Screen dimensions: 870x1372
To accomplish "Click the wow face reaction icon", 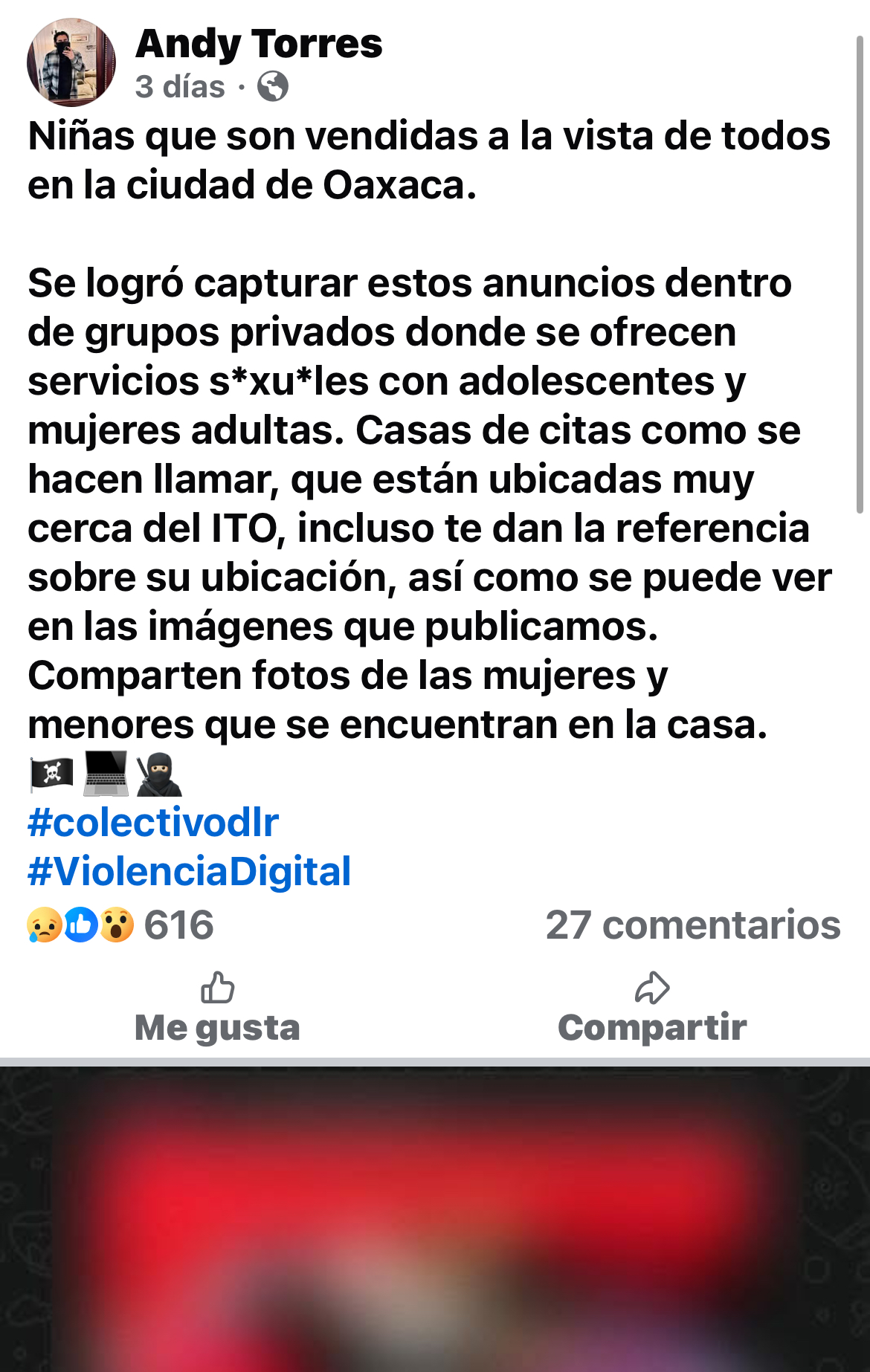I will coord(117,925).
